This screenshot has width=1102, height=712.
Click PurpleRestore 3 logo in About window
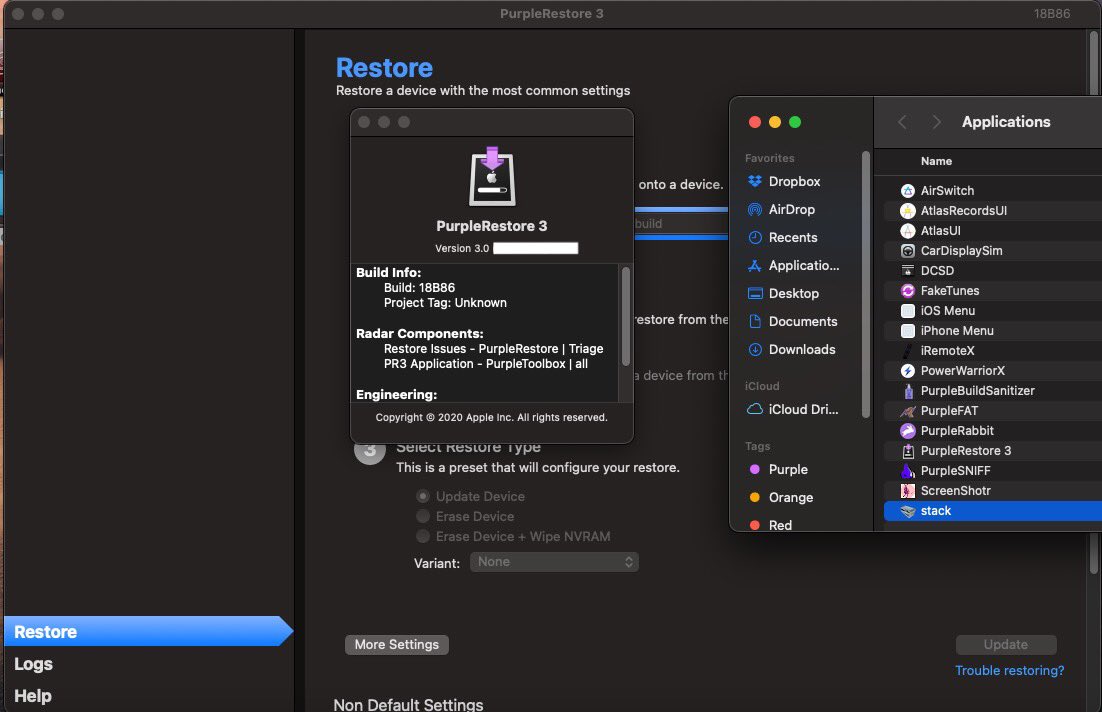(492, 176)
